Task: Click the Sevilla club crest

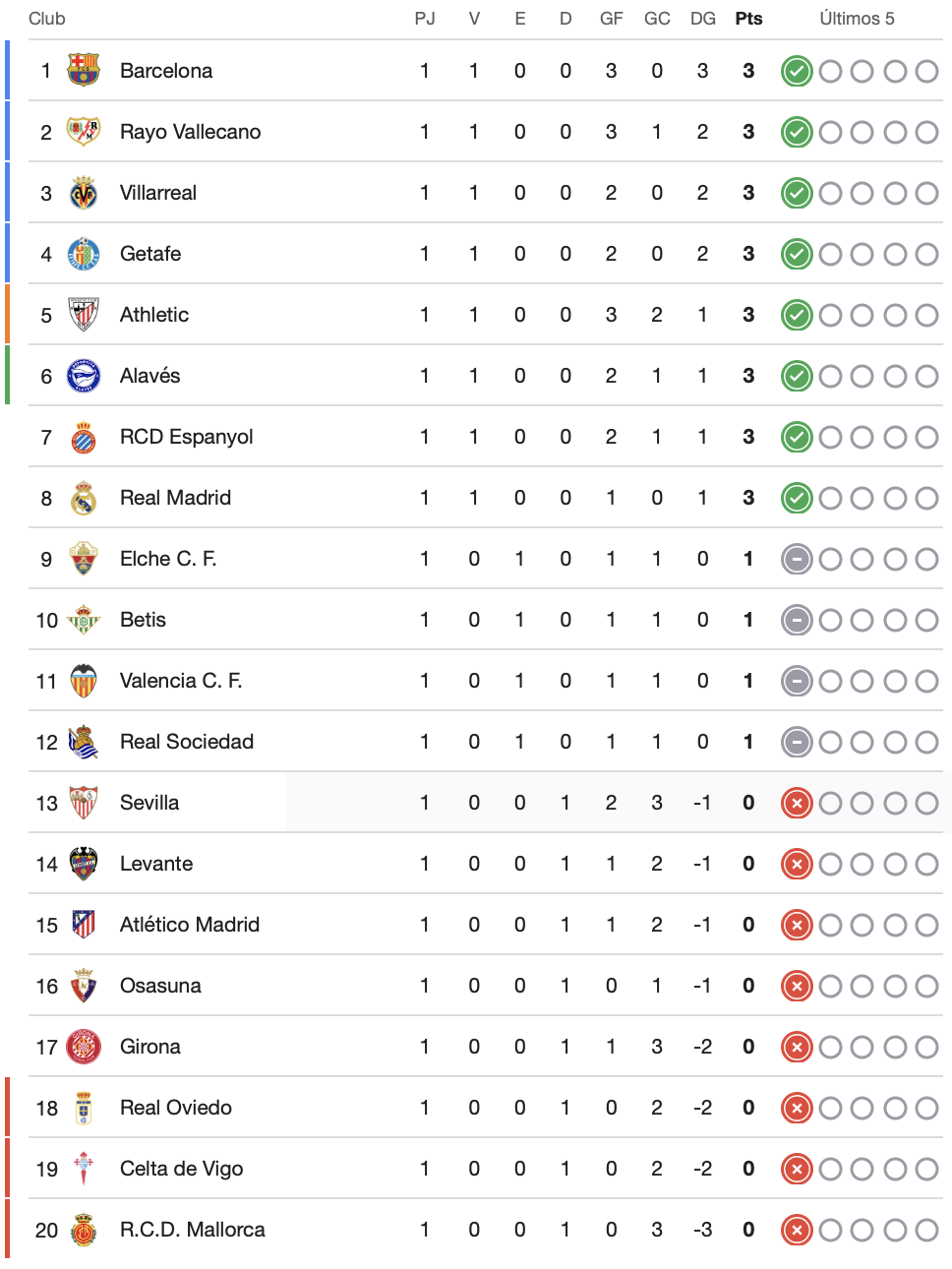Action: (84, 802)
